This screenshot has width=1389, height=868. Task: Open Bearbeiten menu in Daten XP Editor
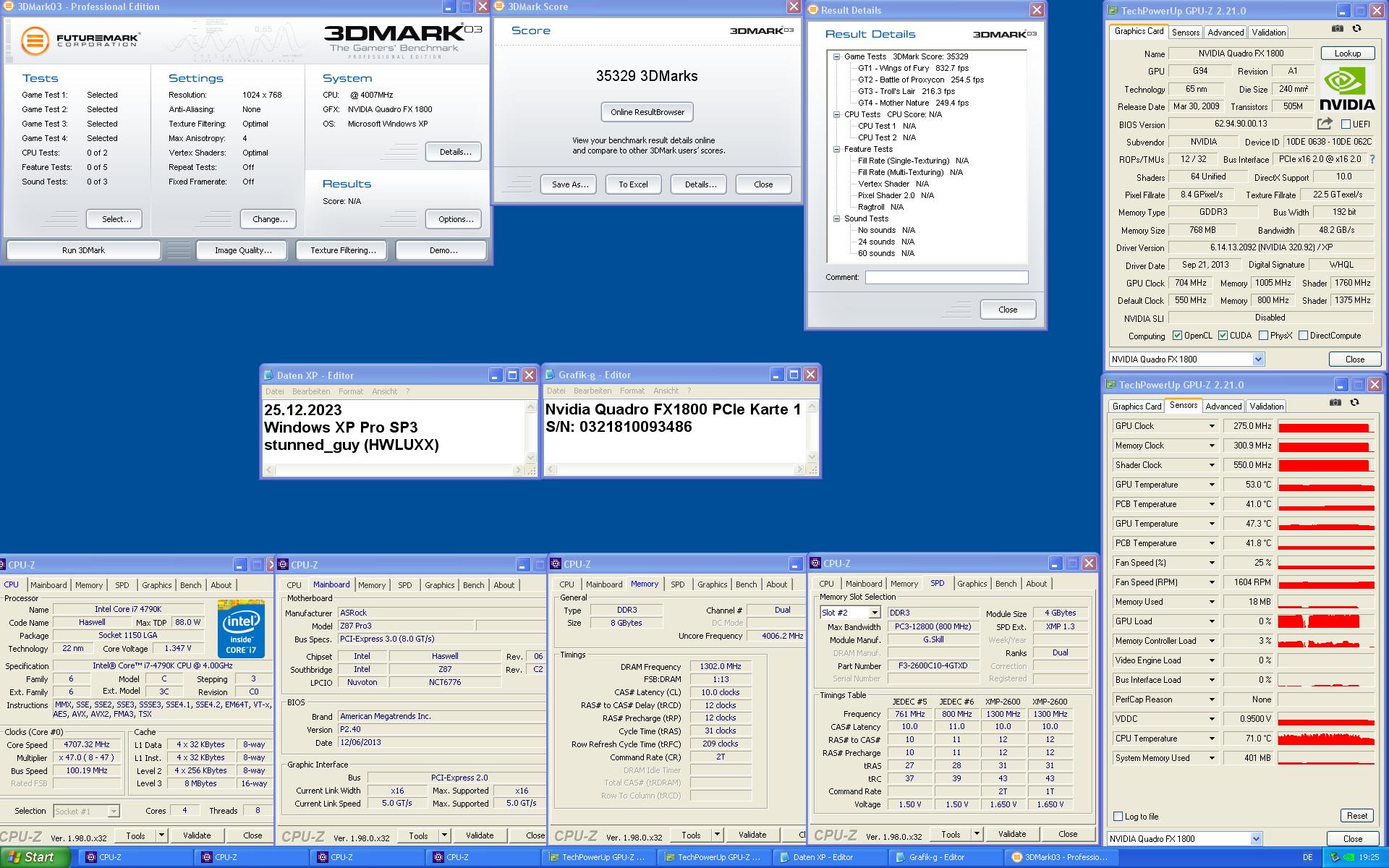(x=311, y=391)
